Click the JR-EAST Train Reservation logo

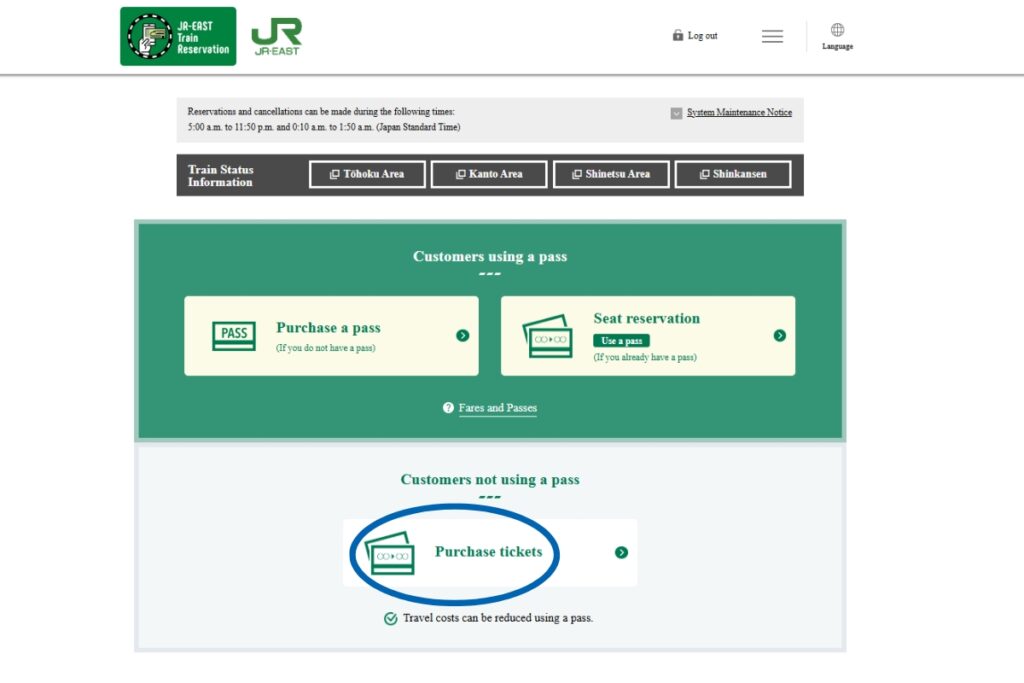[177, 35]
